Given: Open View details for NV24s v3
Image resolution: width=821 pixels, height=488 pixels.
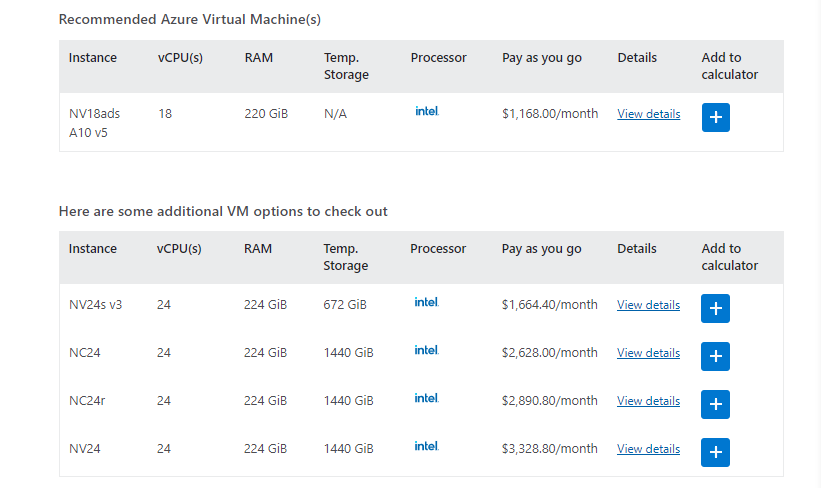Looking at the screenshot, I should point(648,305).
